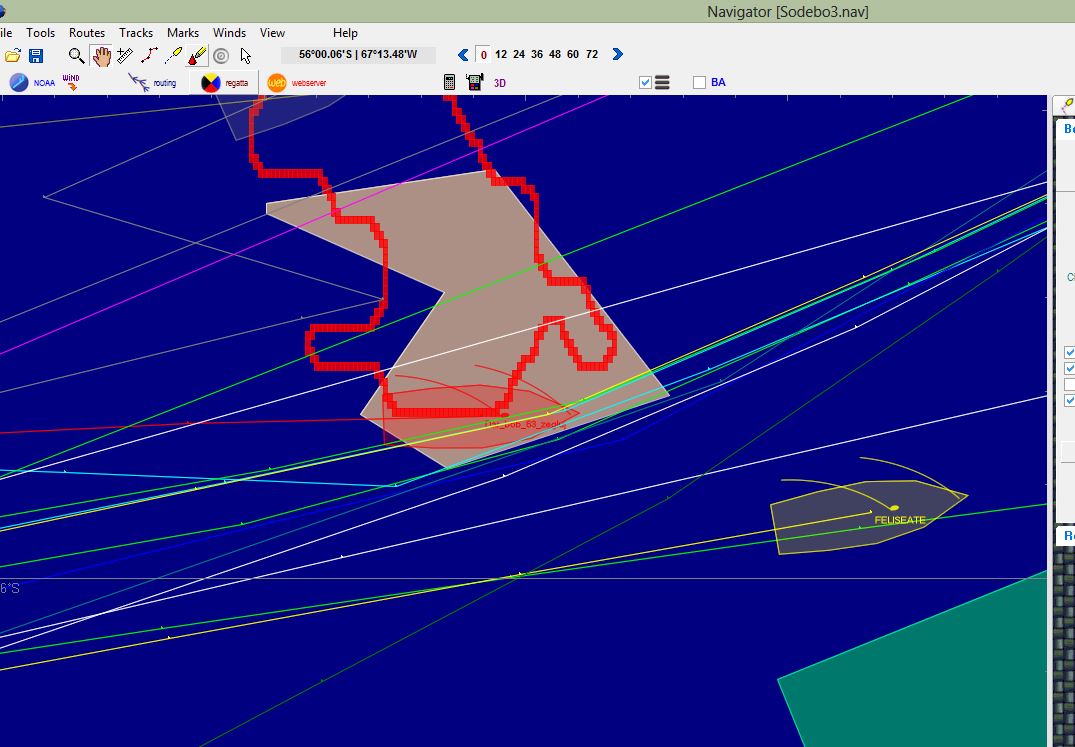Image resolution: width=1075 pixels, height=747 pixels.
Task: Activate the hand pan tool
Action: [x=100, y=55]
